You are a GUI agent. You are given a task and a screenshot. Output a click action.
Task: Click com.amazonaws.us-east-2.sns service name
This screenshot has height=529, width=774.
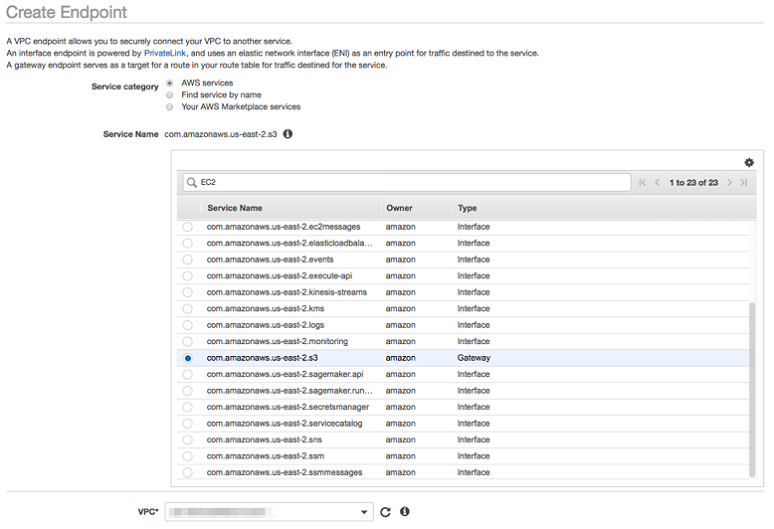(x=264, y=440)
